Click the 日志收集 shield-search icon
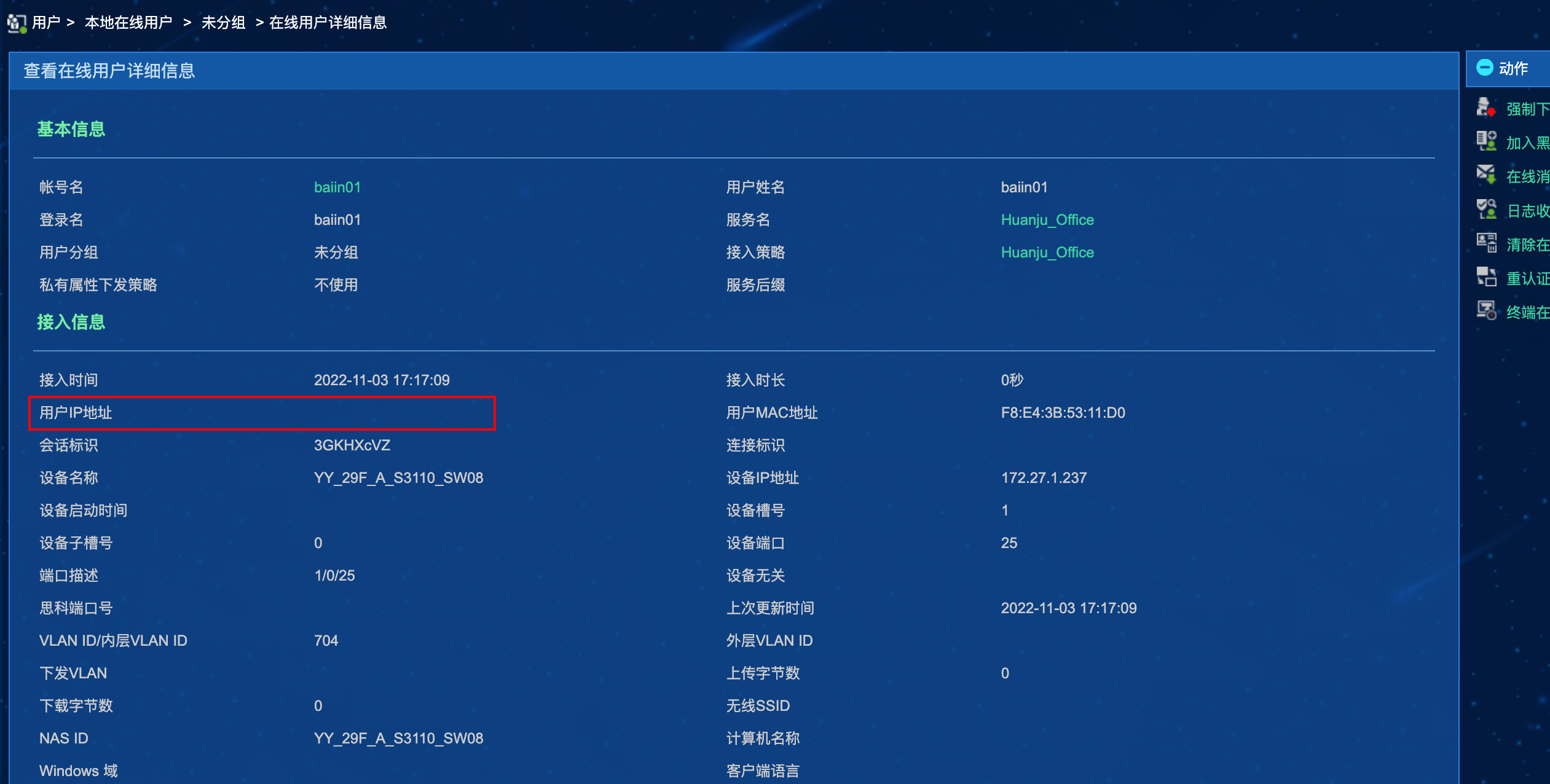 coord(1486,210)
